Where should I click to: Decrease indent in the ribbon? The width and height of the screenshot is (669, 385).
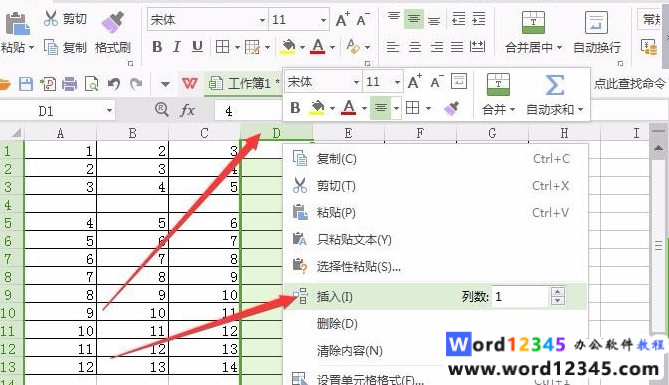point(459,19)
